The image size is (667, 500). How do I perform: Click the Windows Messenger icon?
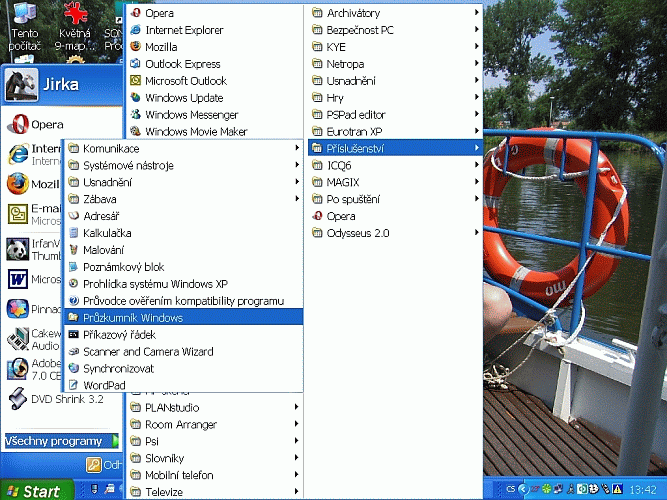(x=135, y=114)
